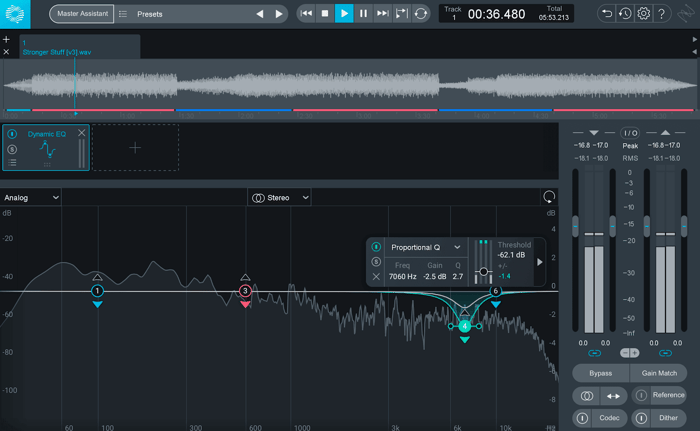Open the Stereo channel dropdown

click(x=279, y=197)
